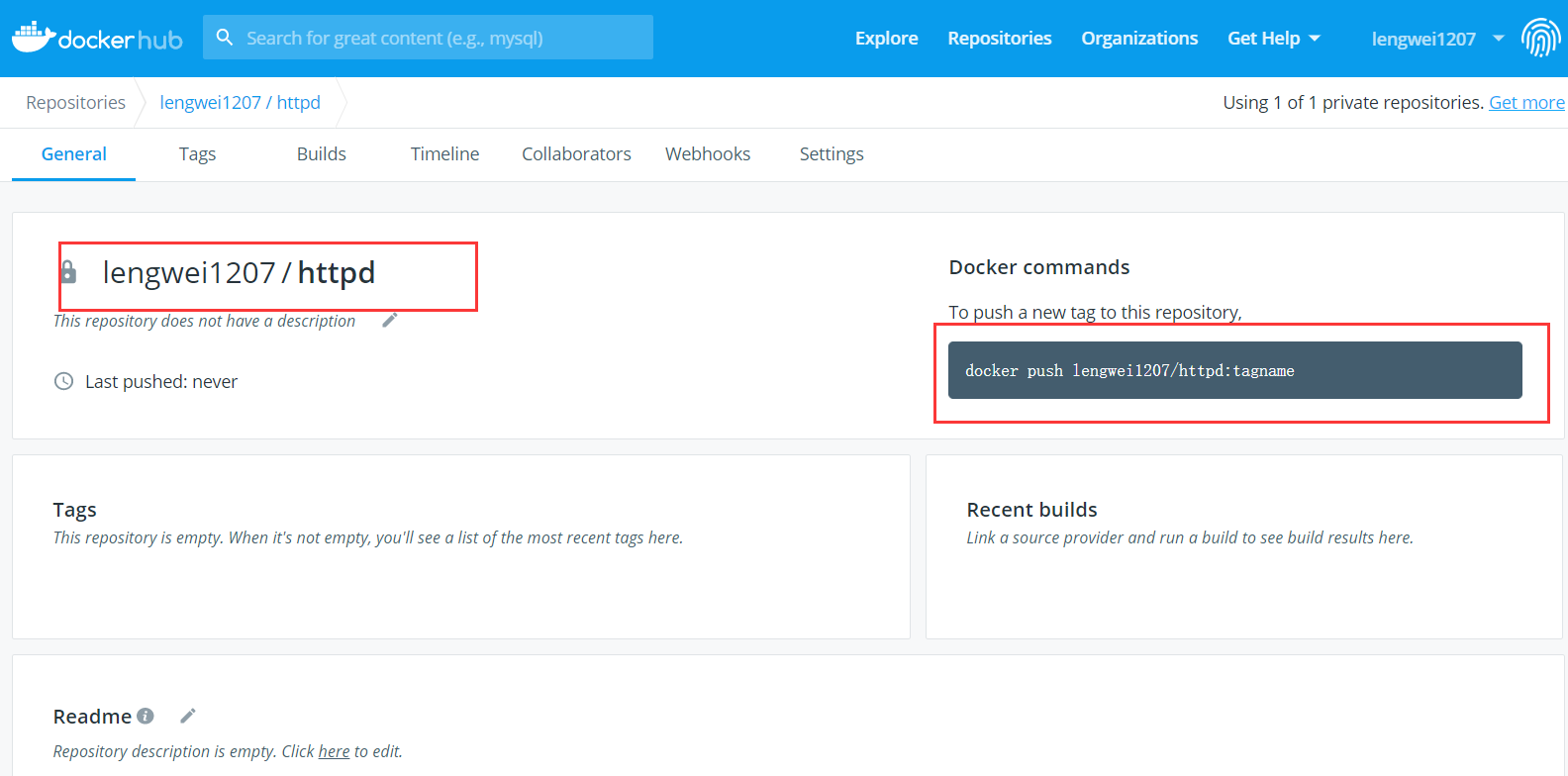This screenshot has width=1568, height=776.
Task: Click the search magnifier icon
Action: coord(225,38)
